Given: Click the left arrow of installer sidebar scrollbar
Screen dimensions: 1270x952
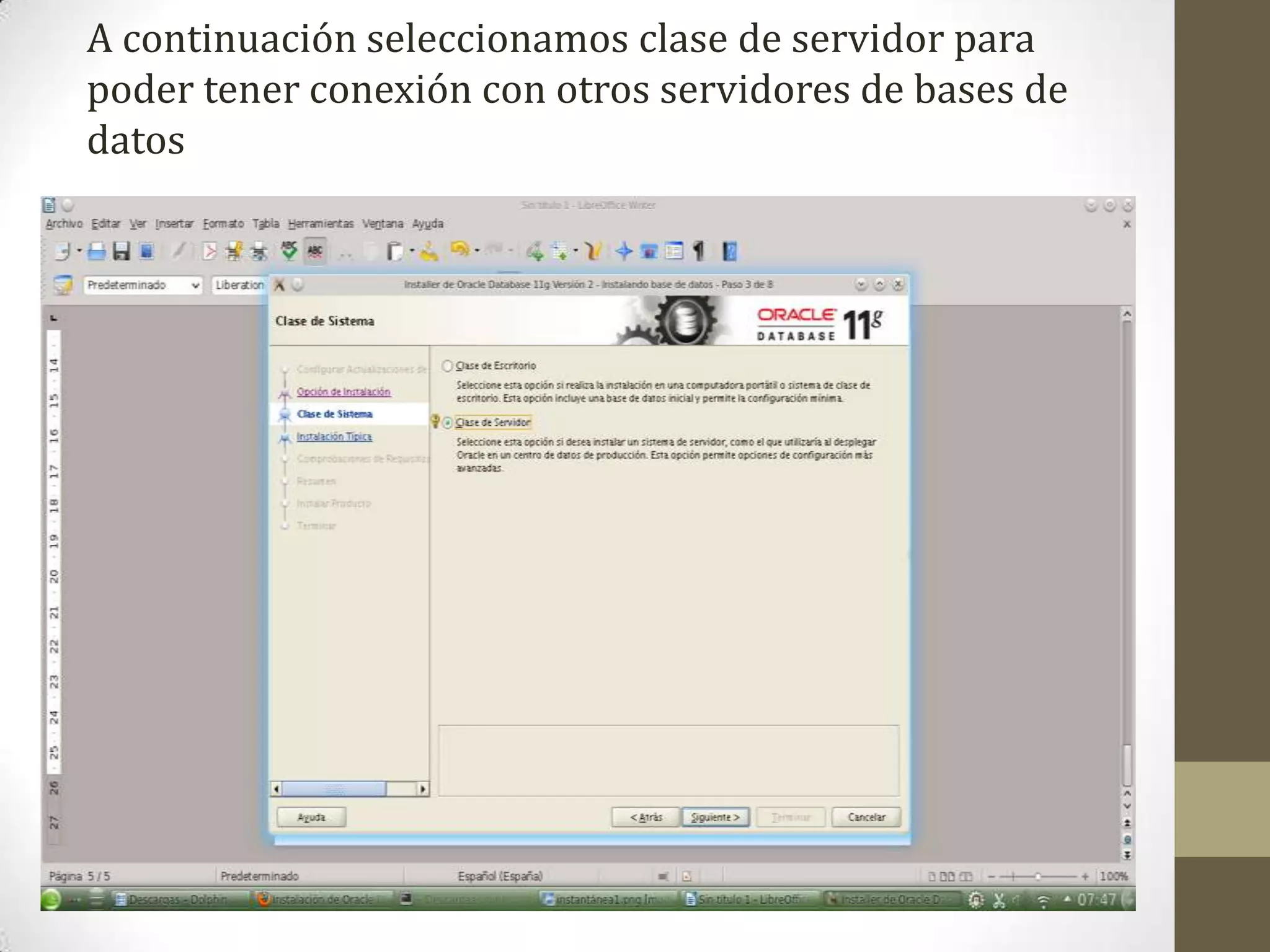Looking at the screenshot, I should (x=277, y=789).
